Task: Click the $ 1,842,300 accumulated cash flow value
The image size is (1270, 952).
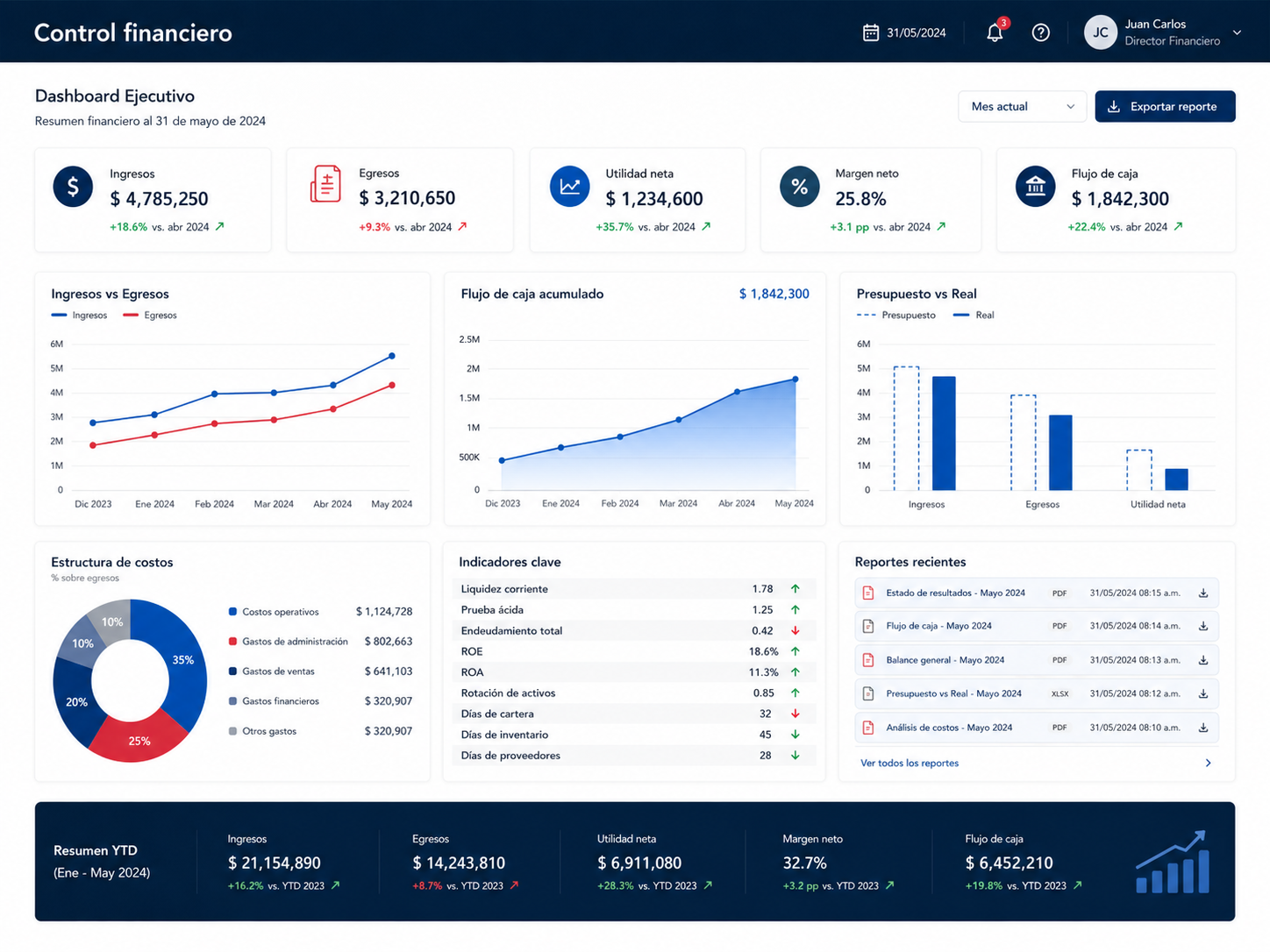Action: (774, 294)
